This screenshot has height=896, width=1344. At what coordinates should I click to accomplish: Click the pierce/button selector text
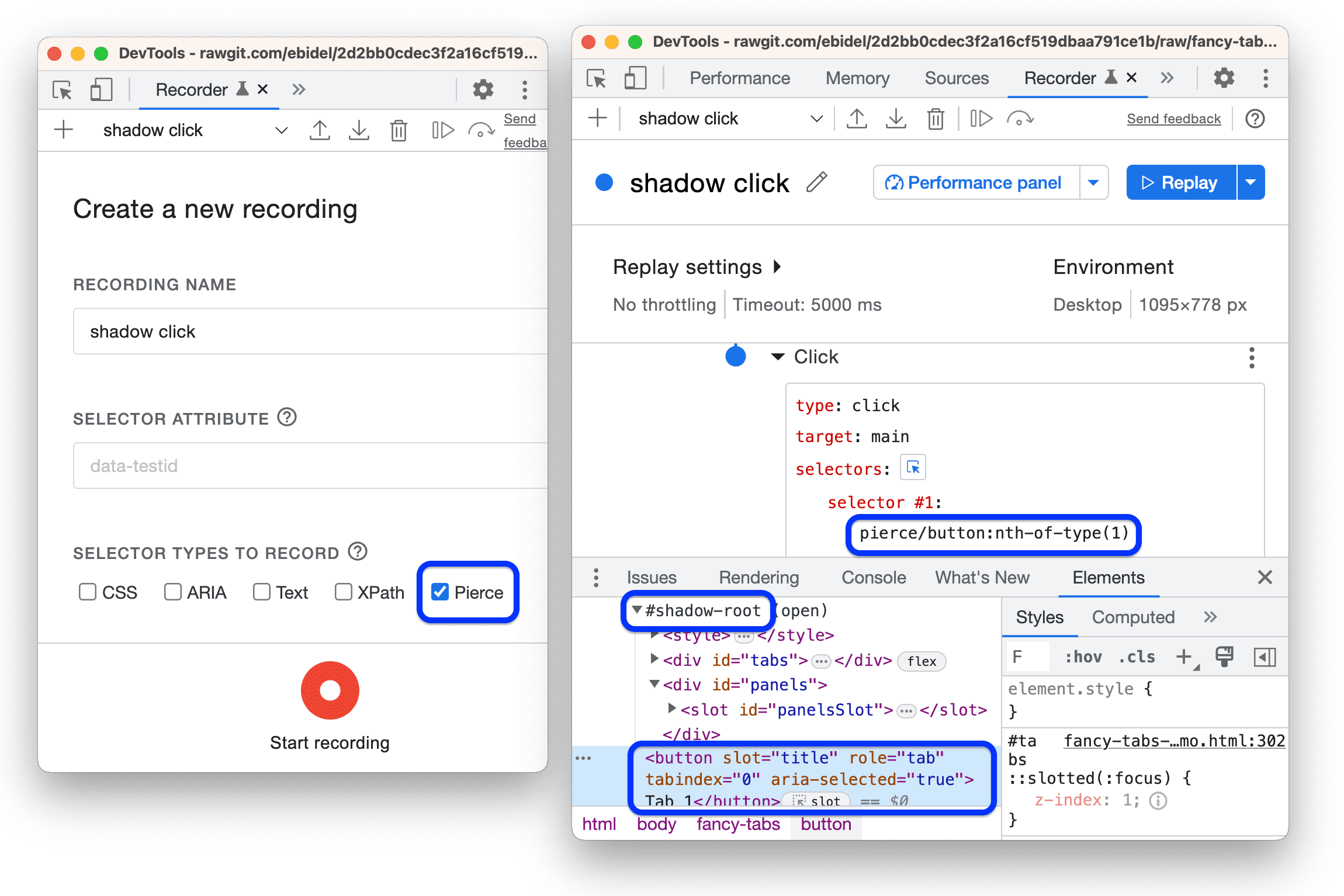click(993, 534)
